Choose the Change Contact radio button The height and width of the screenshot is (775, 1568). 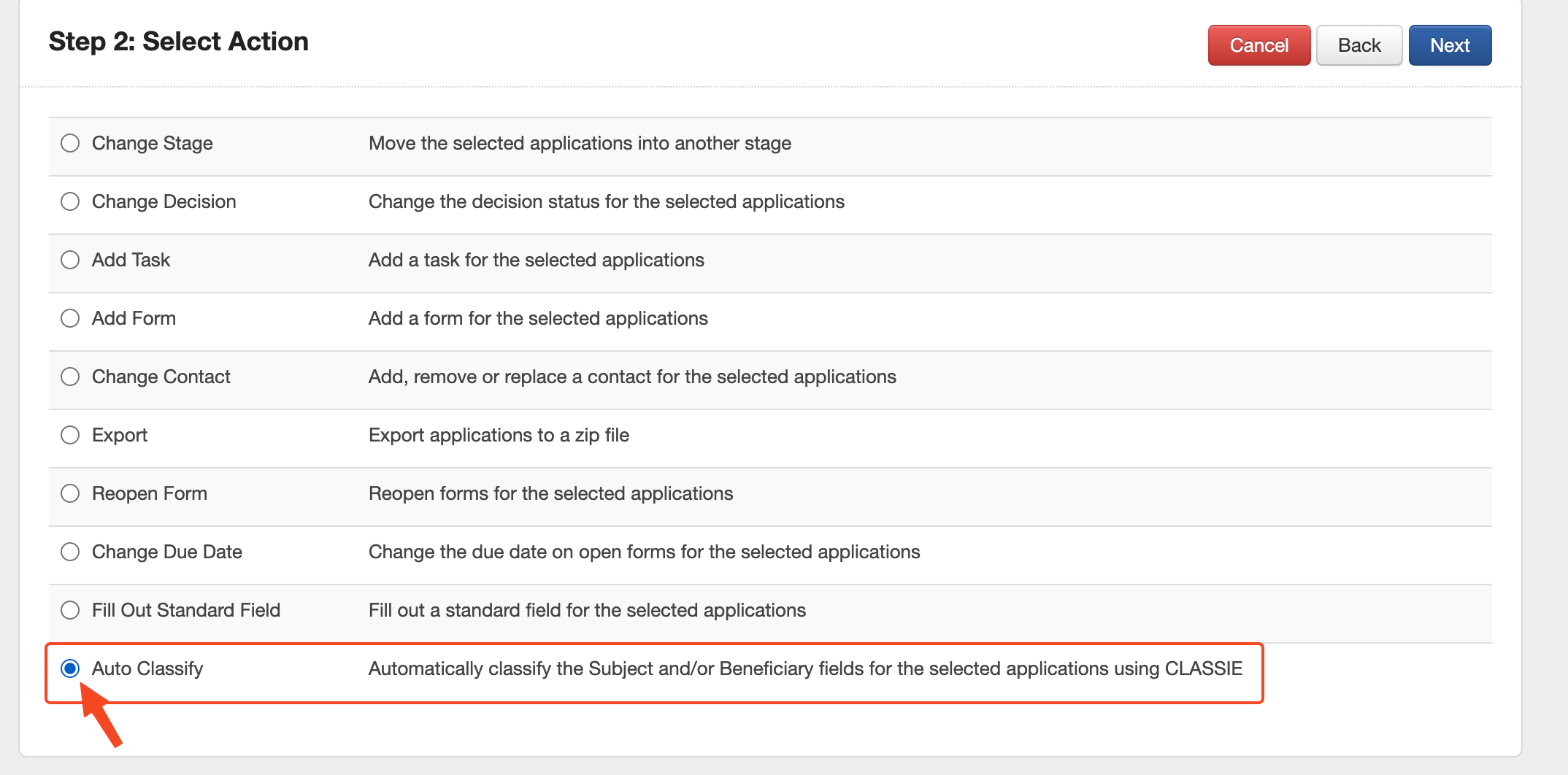[x=70, y=377]
